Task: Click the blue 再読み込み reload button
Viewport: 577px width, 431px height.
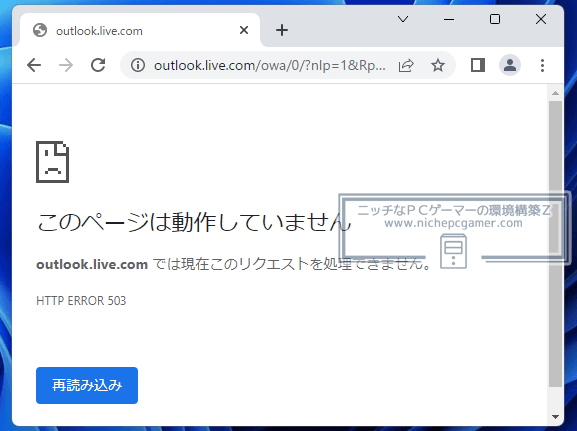Action: tap(87, 385)
